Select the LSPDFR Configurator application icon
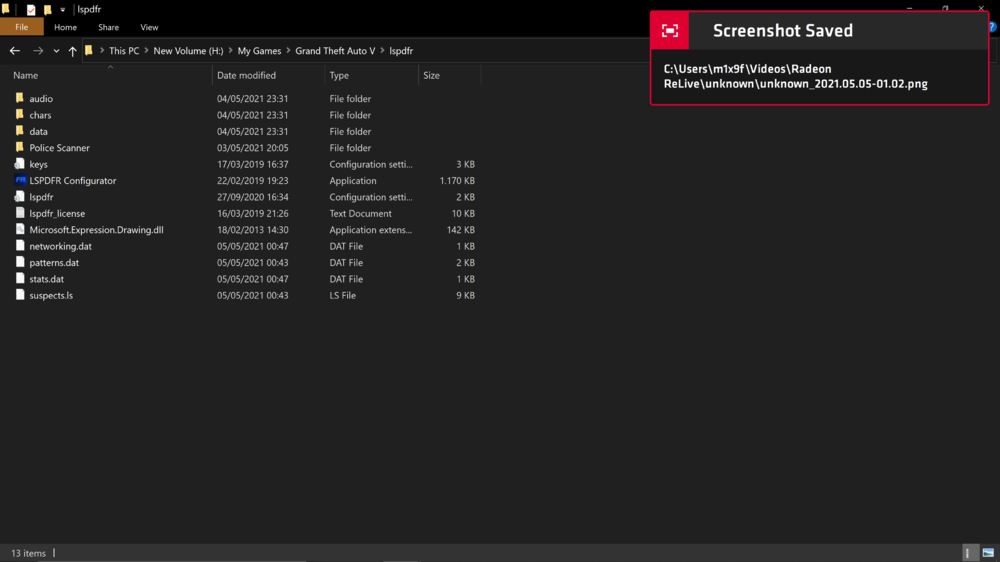1000x562 pixels. point(20,181)
